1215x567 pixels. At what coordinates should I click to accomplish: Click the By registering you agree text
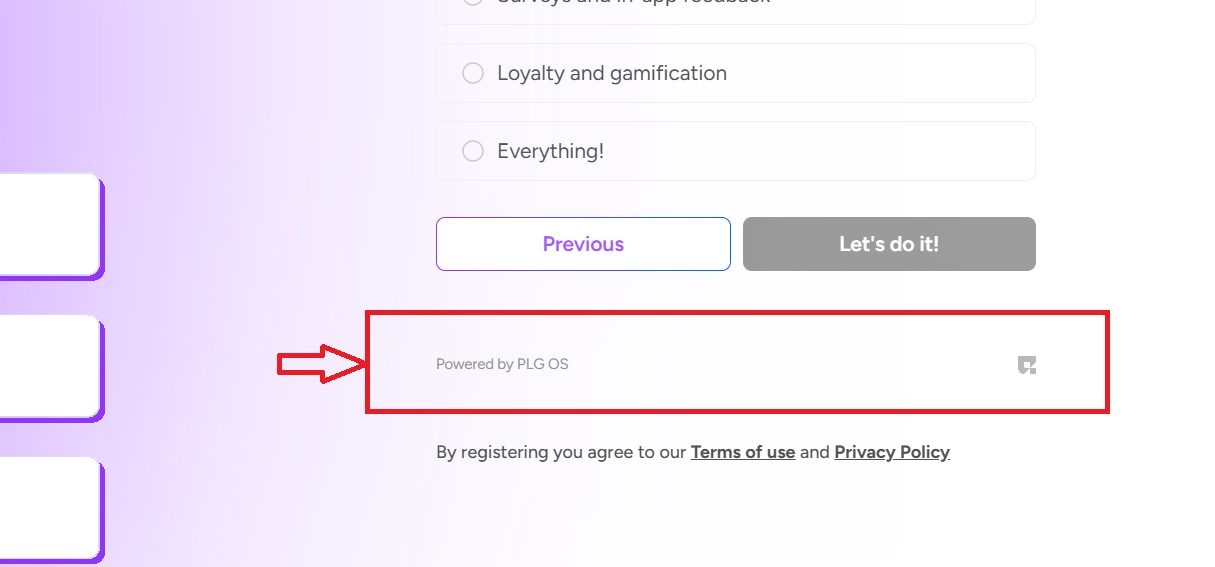pyautogui.click(x=561, y=452)
